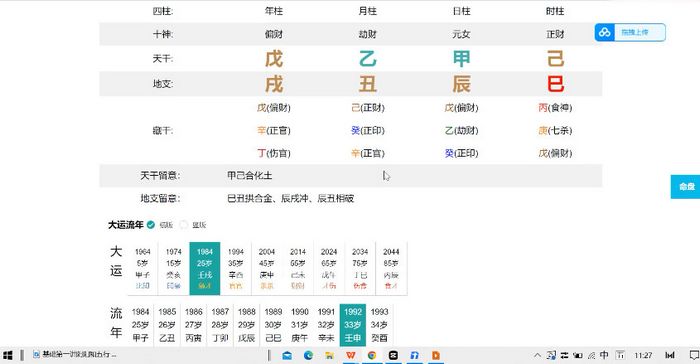Open the black square app in taskbar
This screenshot has width=700, height=364.
point(393,356)
